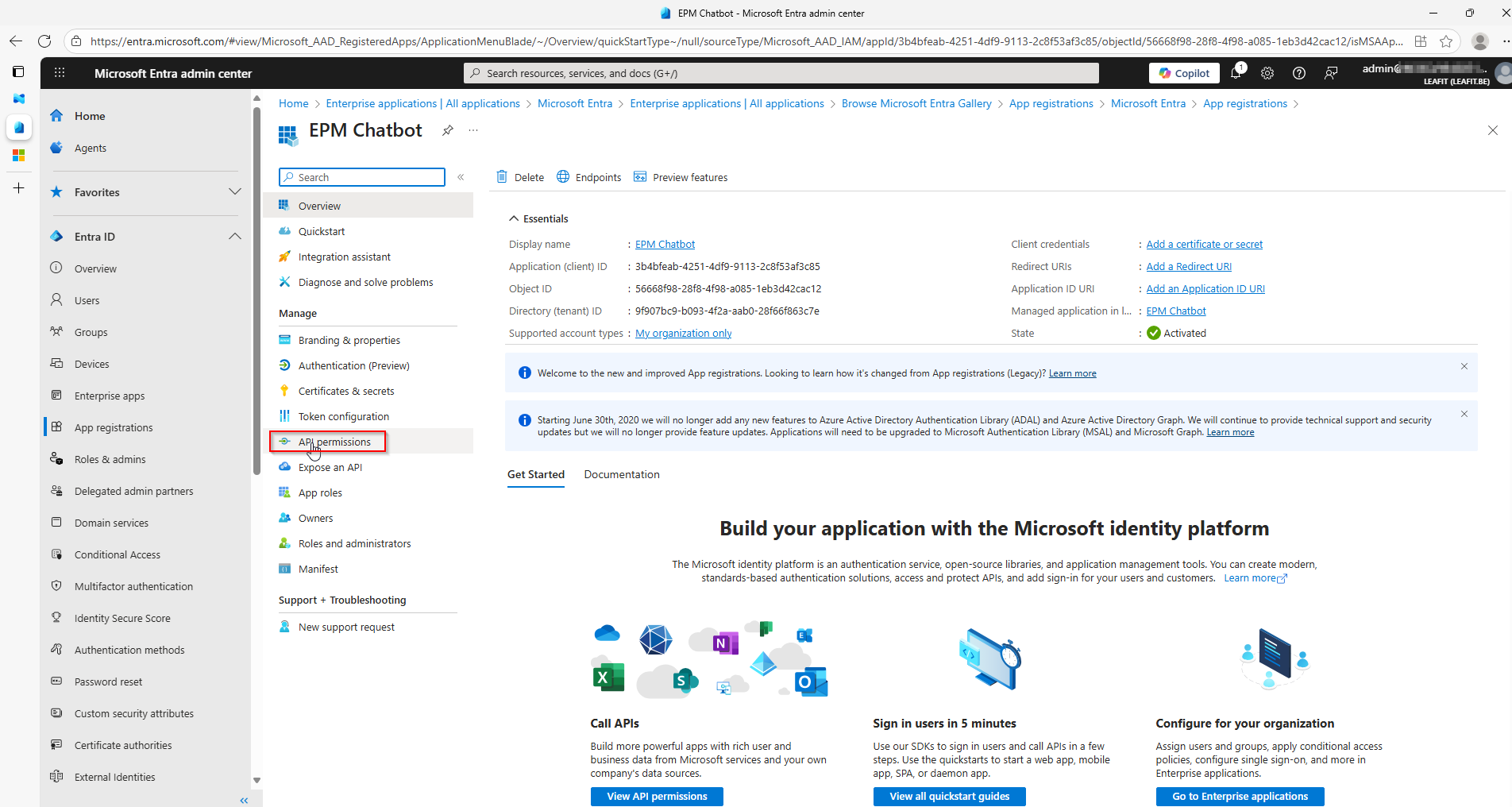Open help question mark
The width and height of the screenshot is (1512, 807).
pos(1299,73)
